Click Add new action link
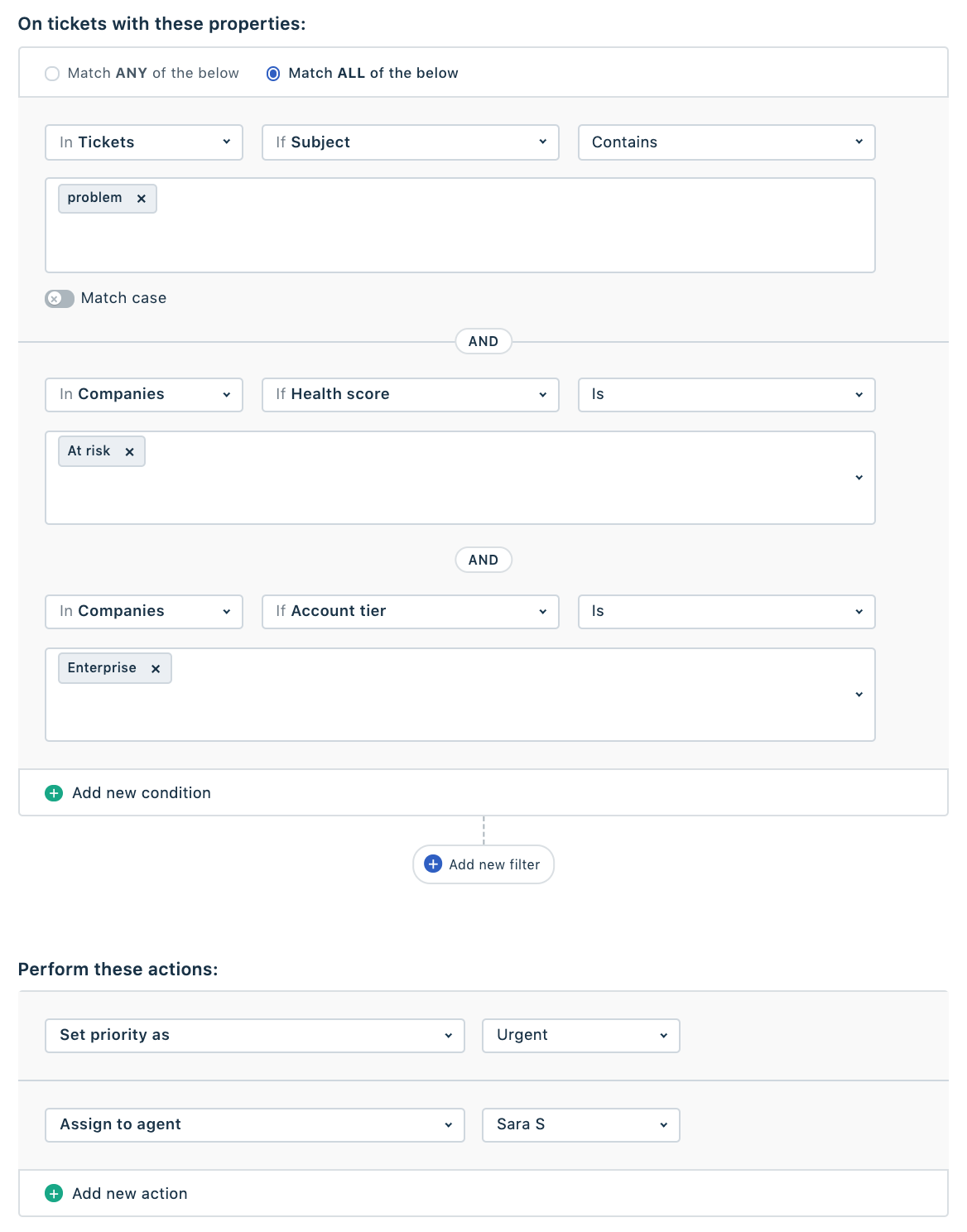The width and height of the screenshot is (967, 1232). (x=130, y=1194)
